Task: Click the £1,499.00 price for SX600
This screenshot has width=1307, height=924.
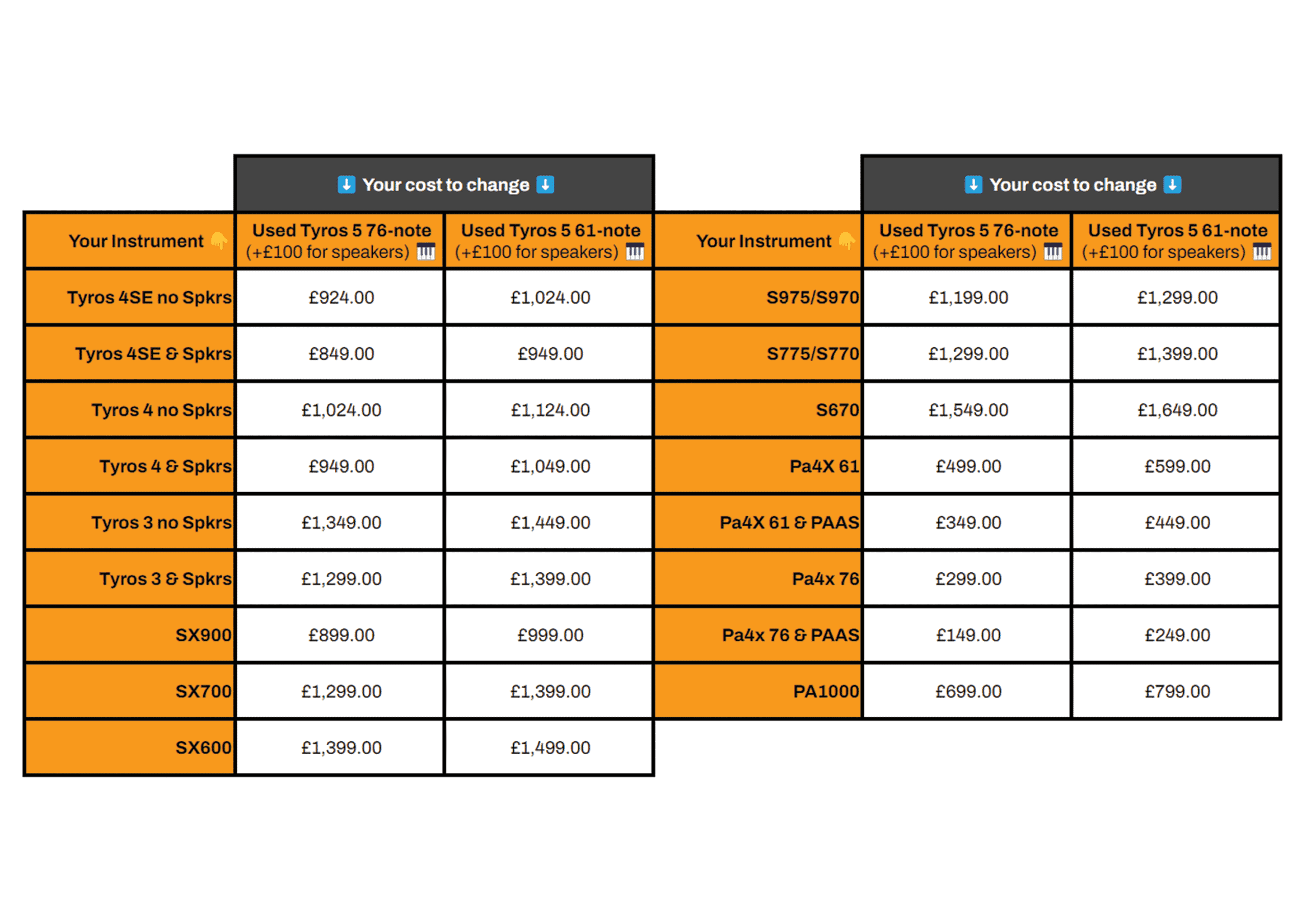Action: coord(550,747)
